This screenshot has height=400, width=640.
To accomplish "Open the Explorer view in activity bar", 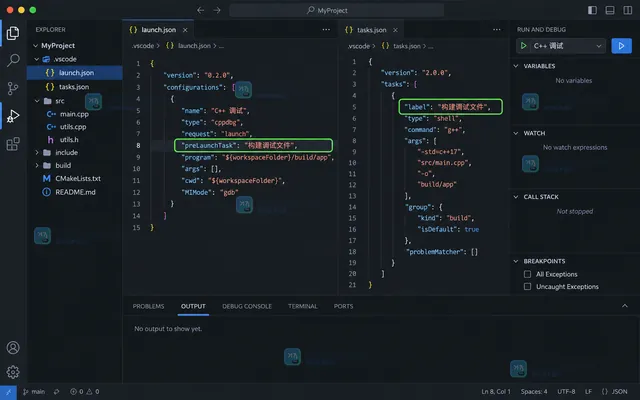I will tap(13, 33).
